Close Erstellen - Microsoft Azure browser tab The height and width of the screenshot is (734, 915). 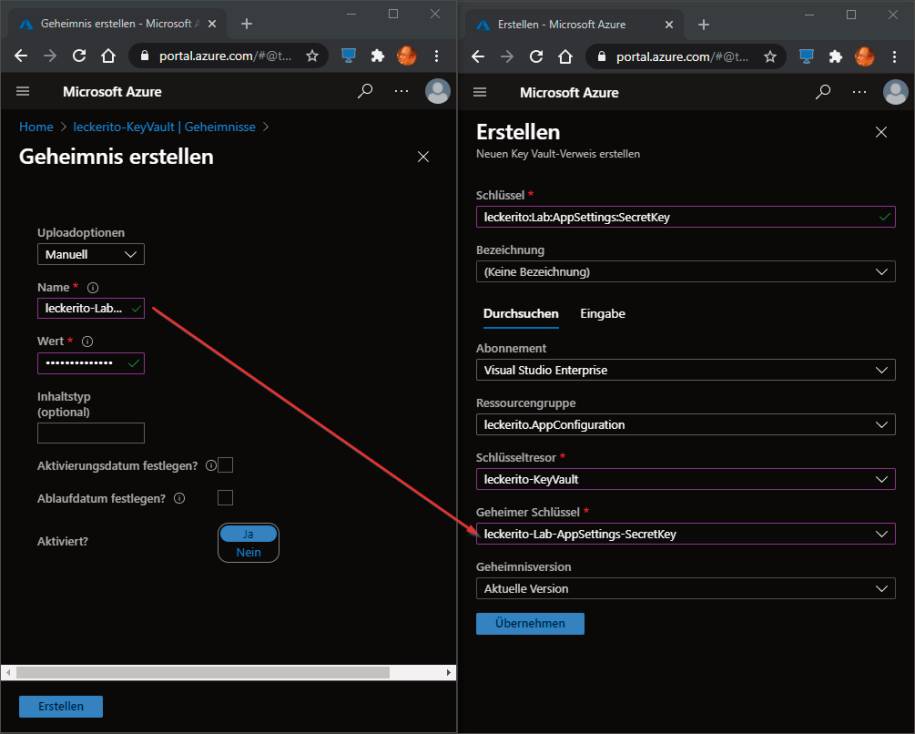pos(669,25)
